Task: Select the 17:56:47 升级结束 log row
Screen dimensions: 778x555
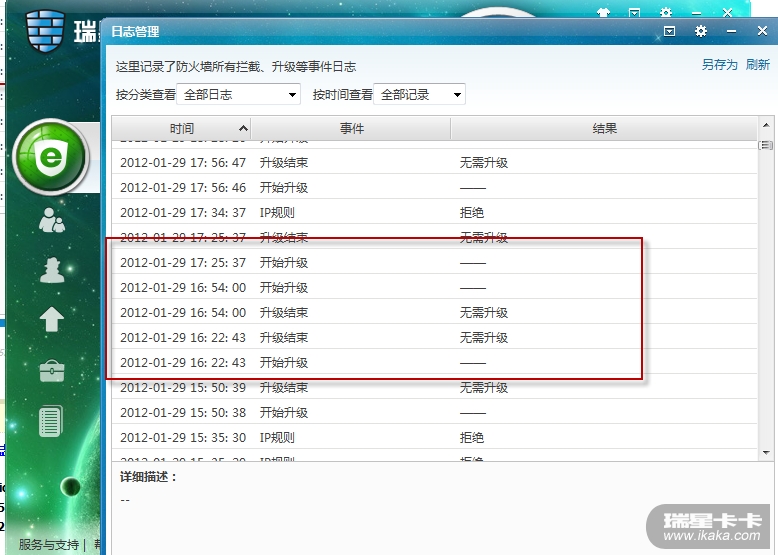Action: [x=434, y=162]
